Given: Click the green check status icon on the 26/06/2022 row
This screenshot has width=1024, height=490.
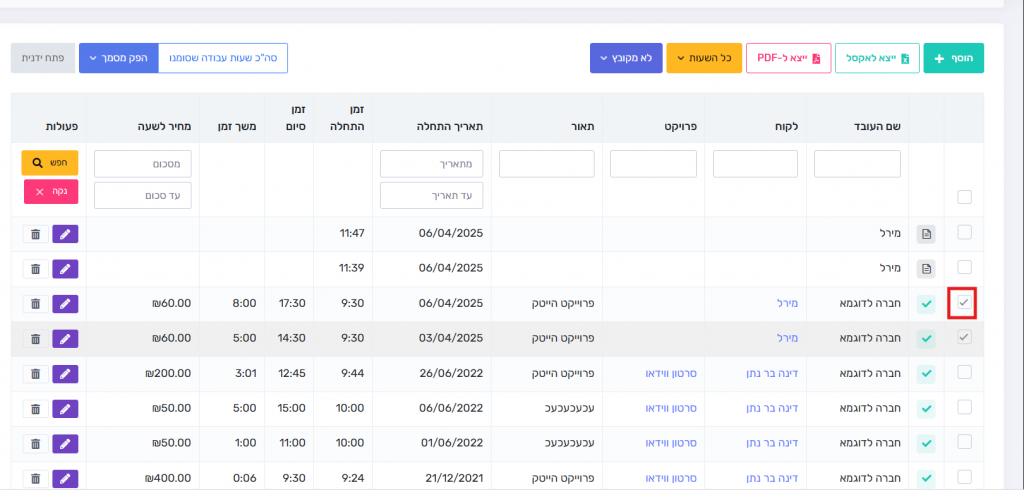Looking at the screenshot, I should tap(926, 374).
